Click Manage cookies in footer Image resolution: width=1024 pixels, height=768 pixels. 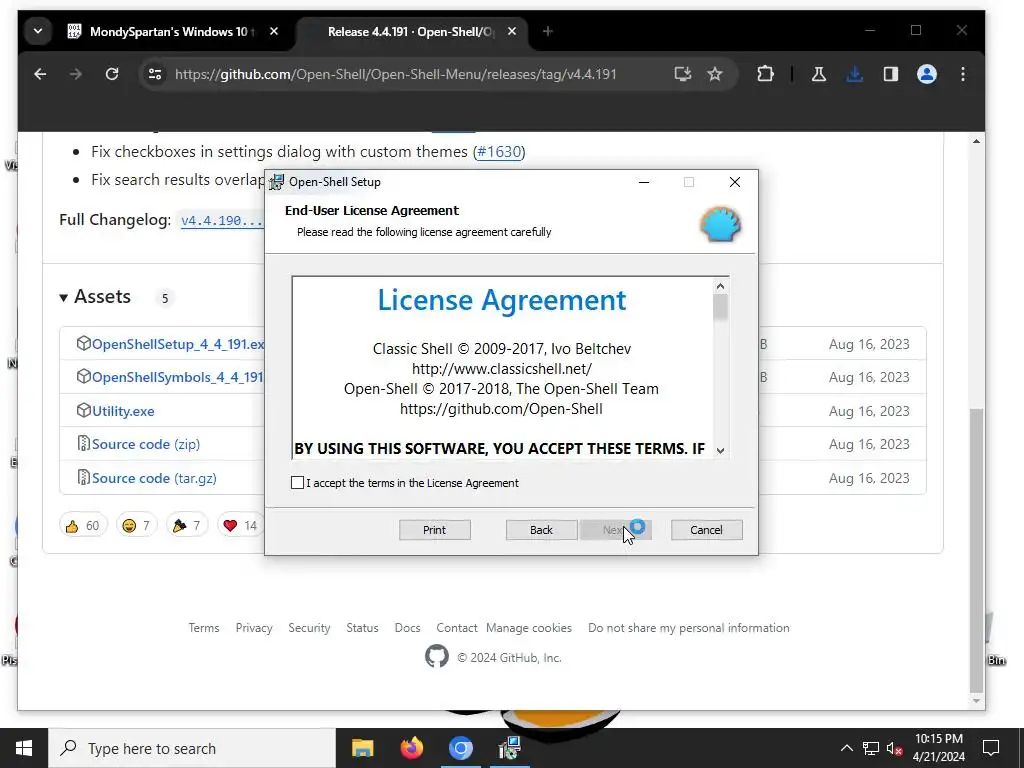coord(529,628)
